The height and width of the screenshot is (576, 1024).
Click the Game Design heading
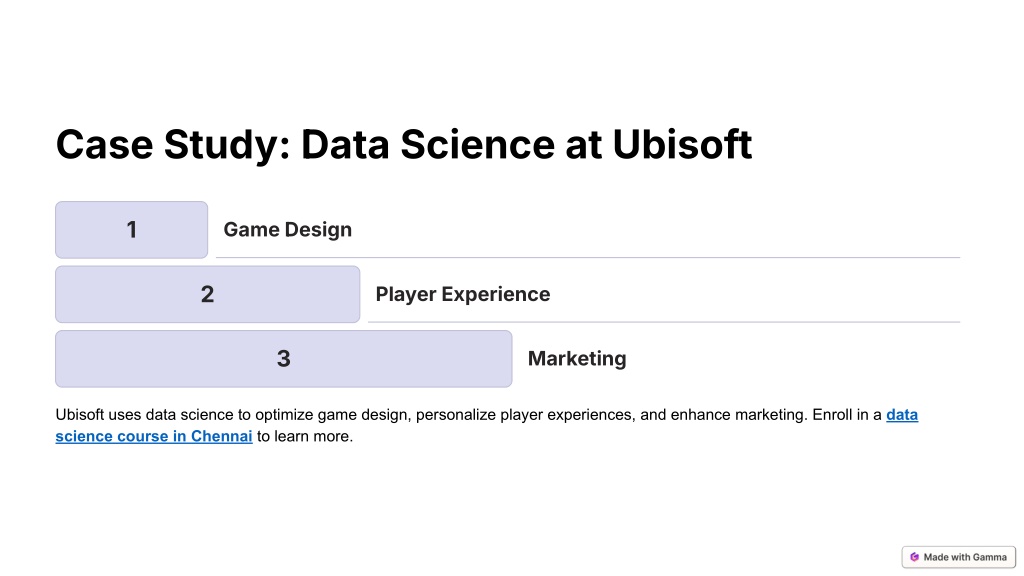click(287, 230)
